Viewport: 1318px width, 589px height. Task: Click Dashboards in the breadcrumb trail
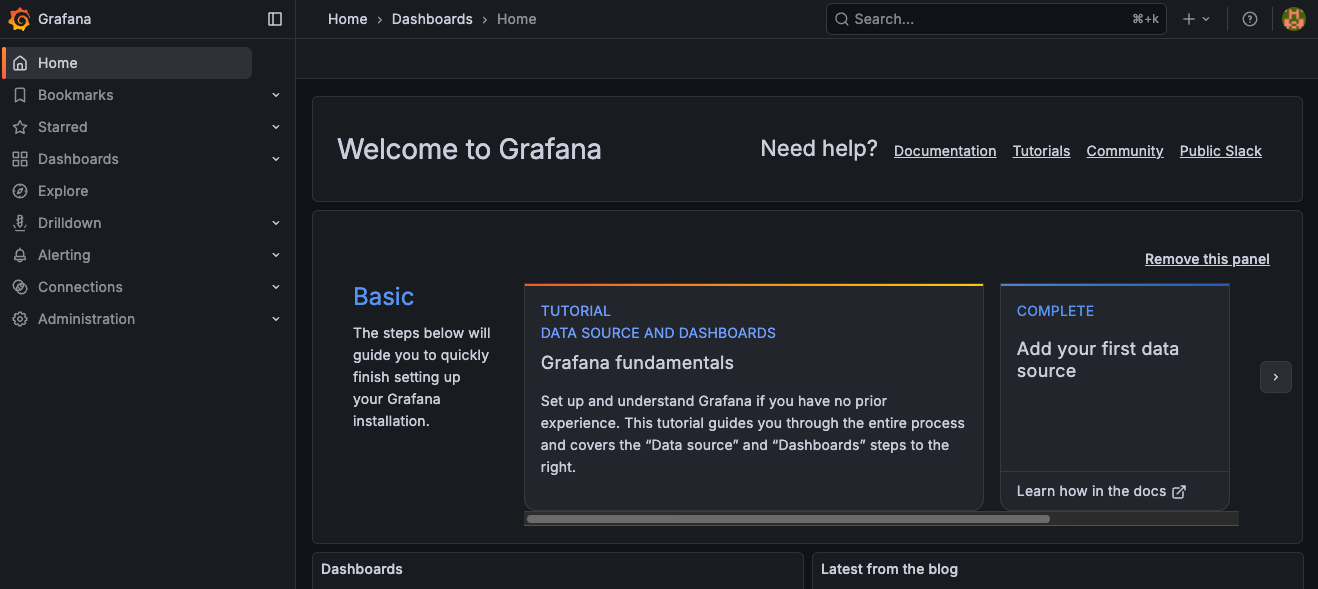tap(432, 18)
